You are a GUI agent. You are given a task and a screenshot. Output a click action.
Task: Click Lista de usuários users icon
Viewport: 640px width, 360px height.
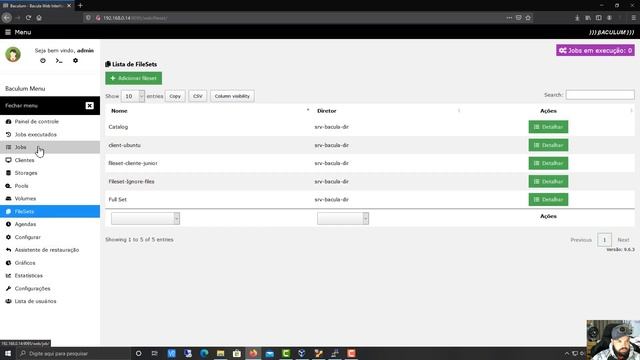(x=8, y=301)
